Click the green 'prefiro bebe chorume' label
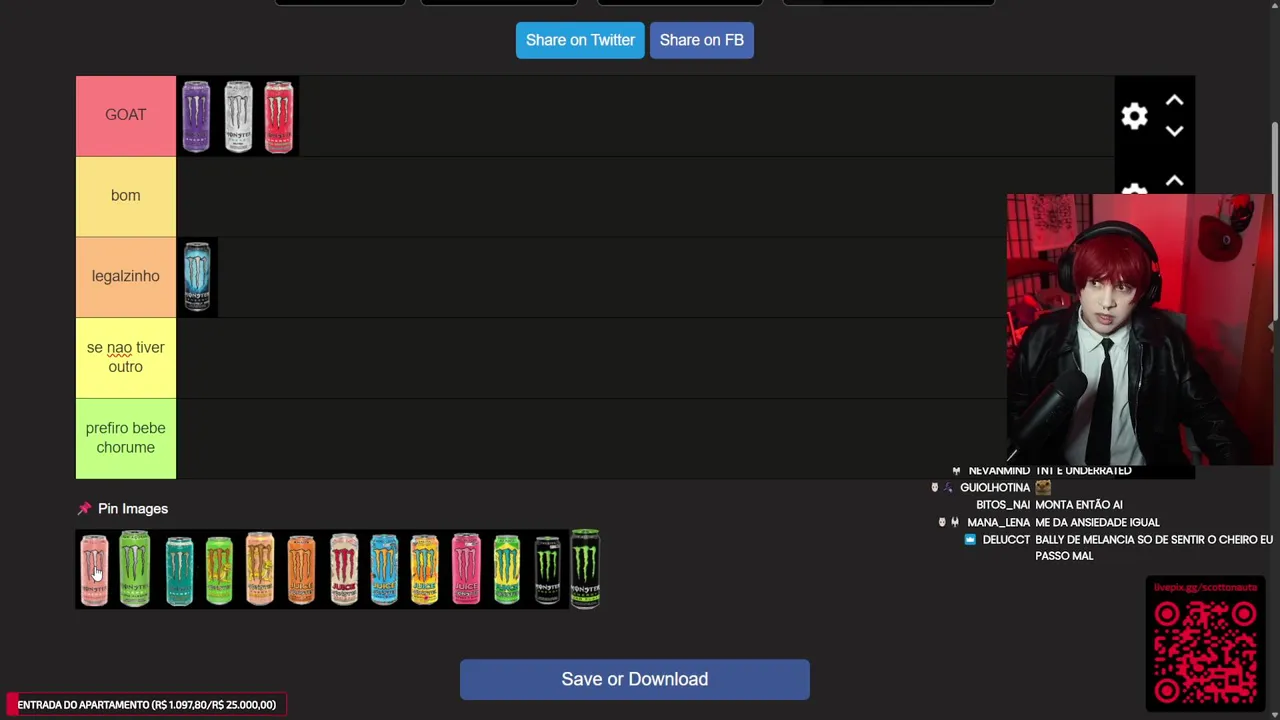1280x720 pixels. pyautogui.click(x=126, y=438)
